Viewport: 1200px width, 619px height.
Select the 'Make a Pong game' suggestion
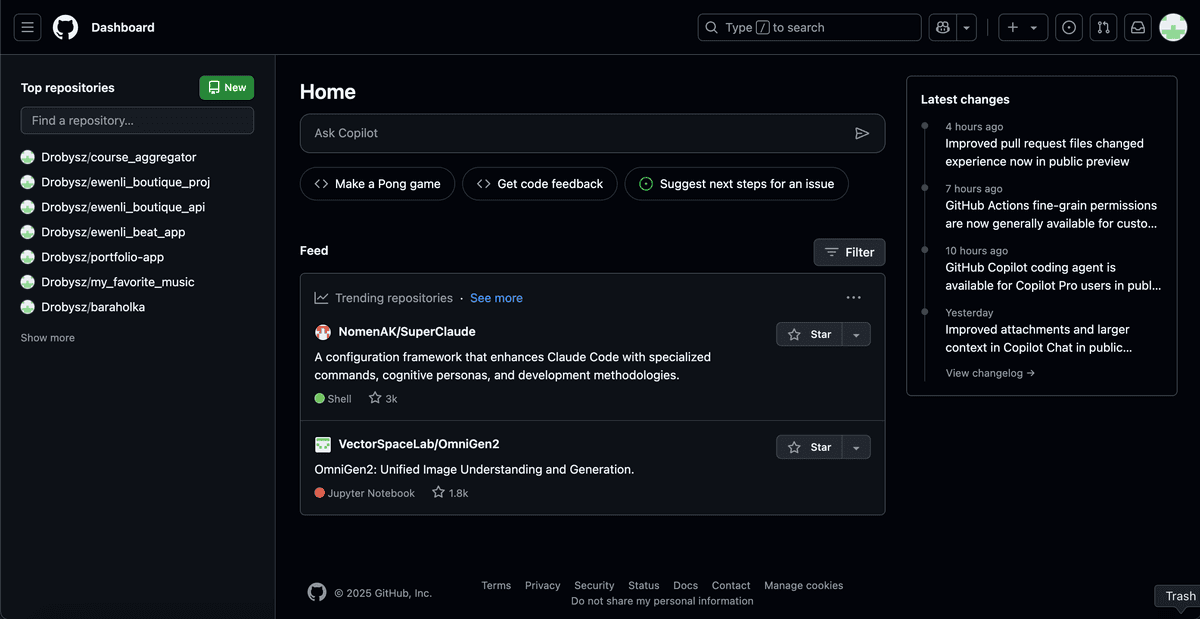(378, 184)
